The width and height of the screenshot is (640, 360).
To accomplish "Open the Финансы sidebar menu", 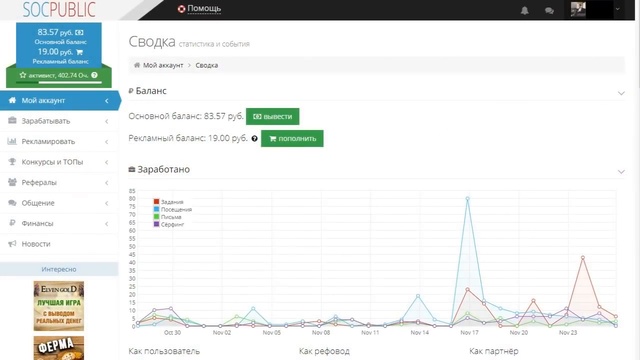I will (x=59, y=223).
